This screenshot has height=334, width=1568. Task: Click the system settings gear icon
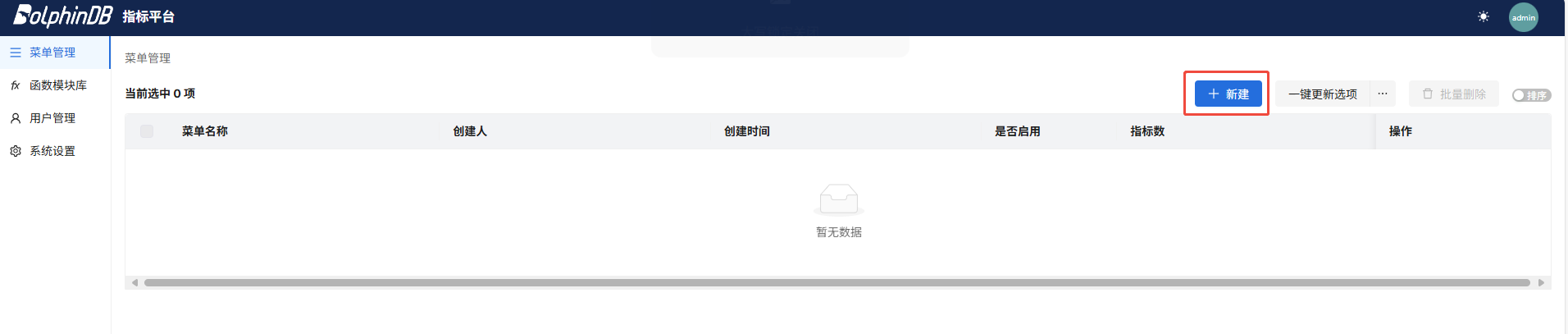coord(16,151)
